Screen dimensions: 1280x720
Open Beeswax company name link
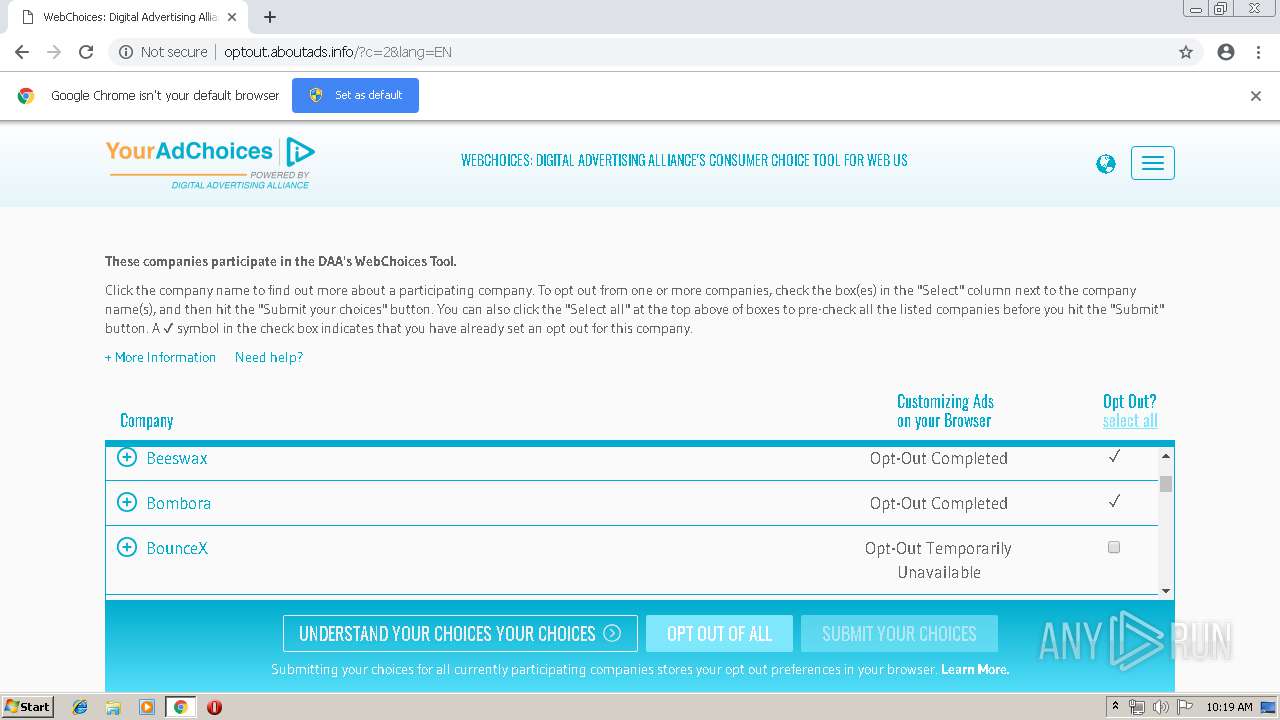(177, 458)
